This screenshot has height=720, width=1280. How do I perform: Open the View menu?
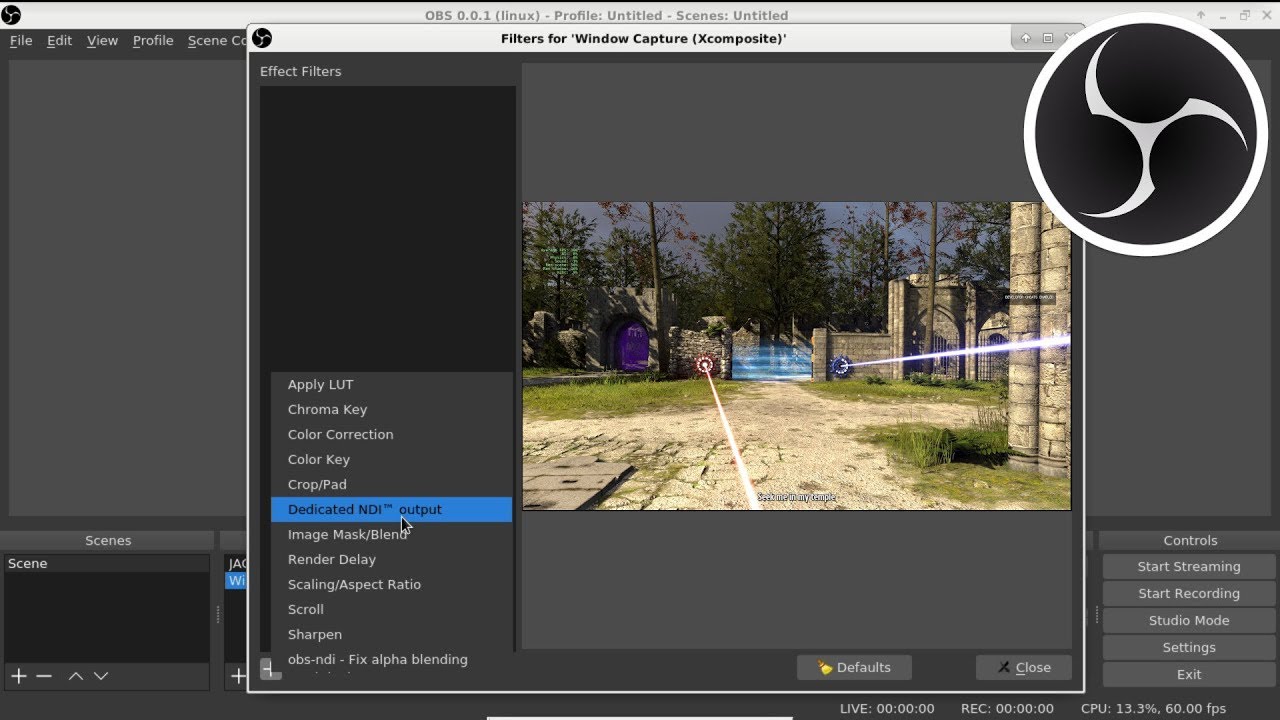[x=102, y=41]
